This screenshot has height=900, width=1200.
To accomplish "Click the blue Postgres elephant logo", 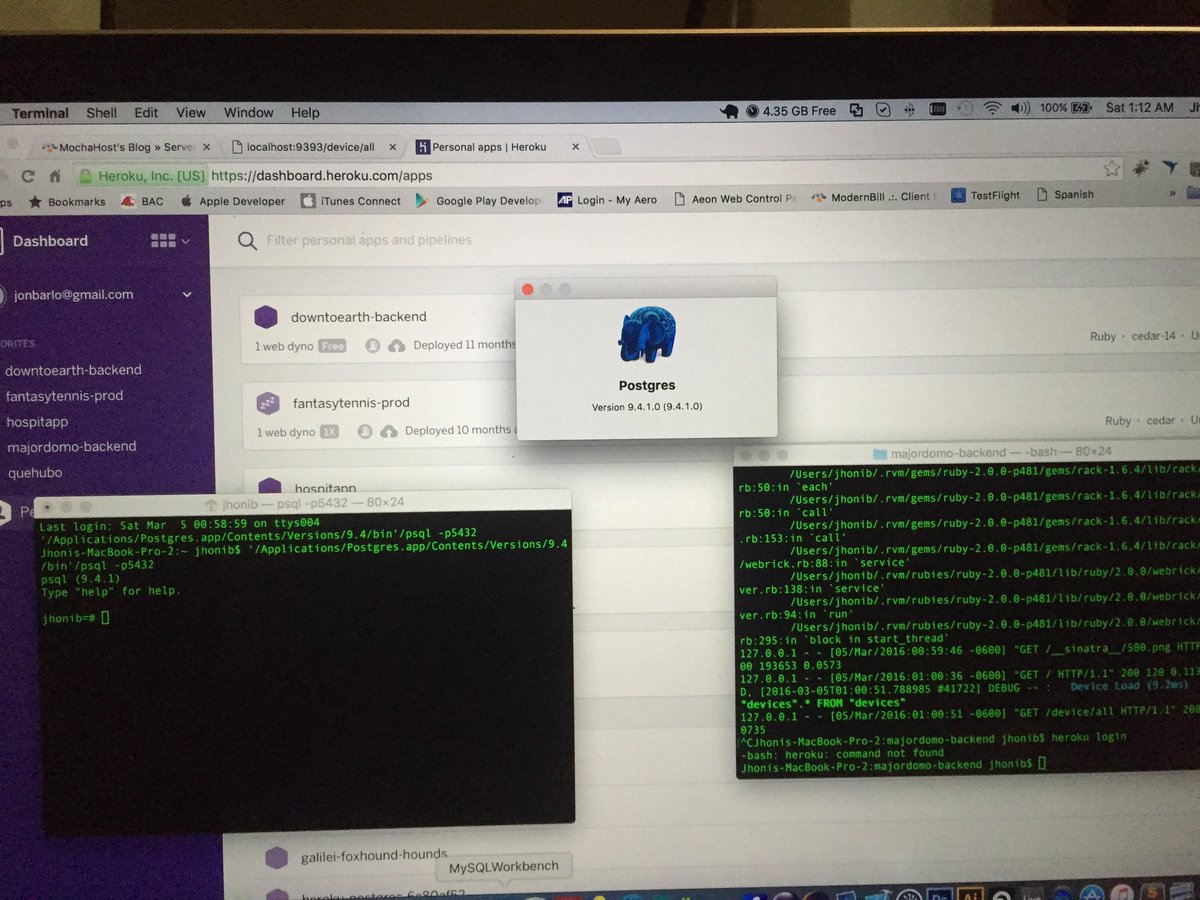I will click(x=646, y=334).
